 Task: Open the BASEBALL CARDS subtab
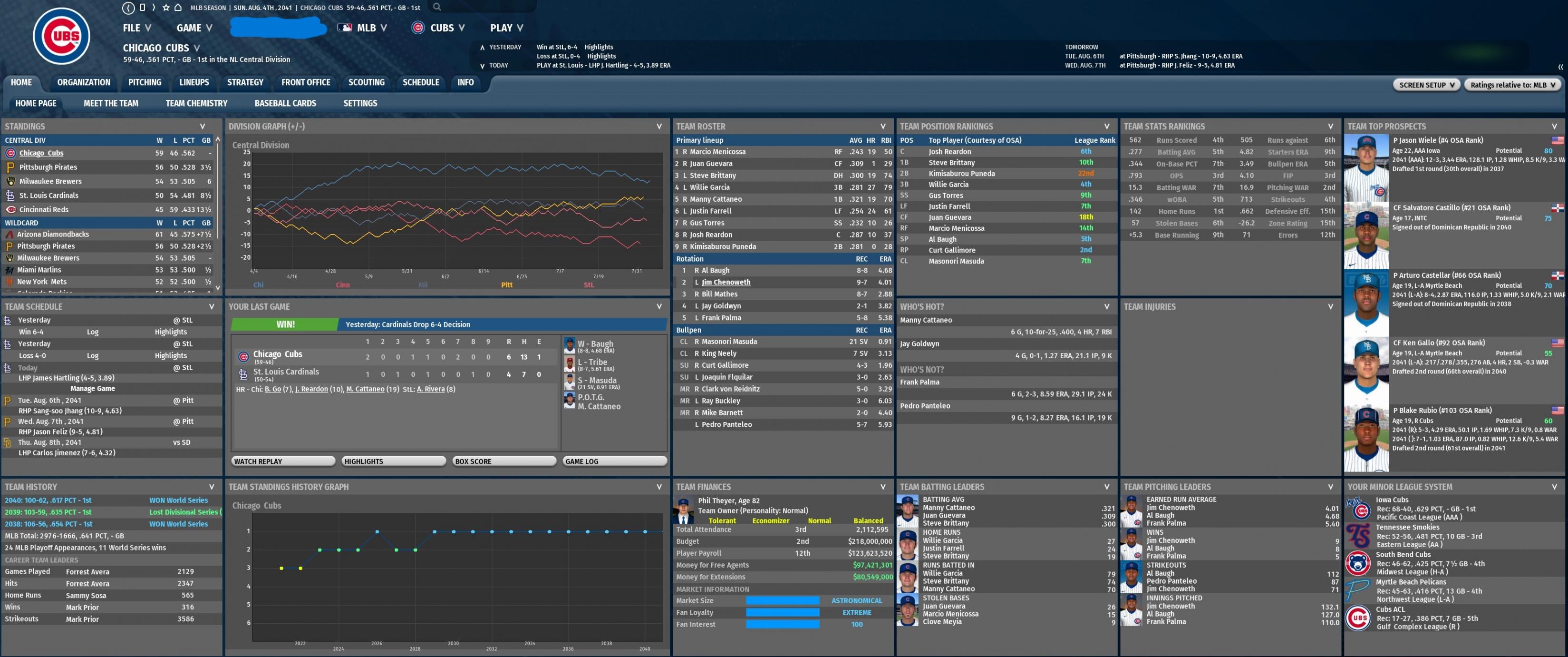click(285, 104)
